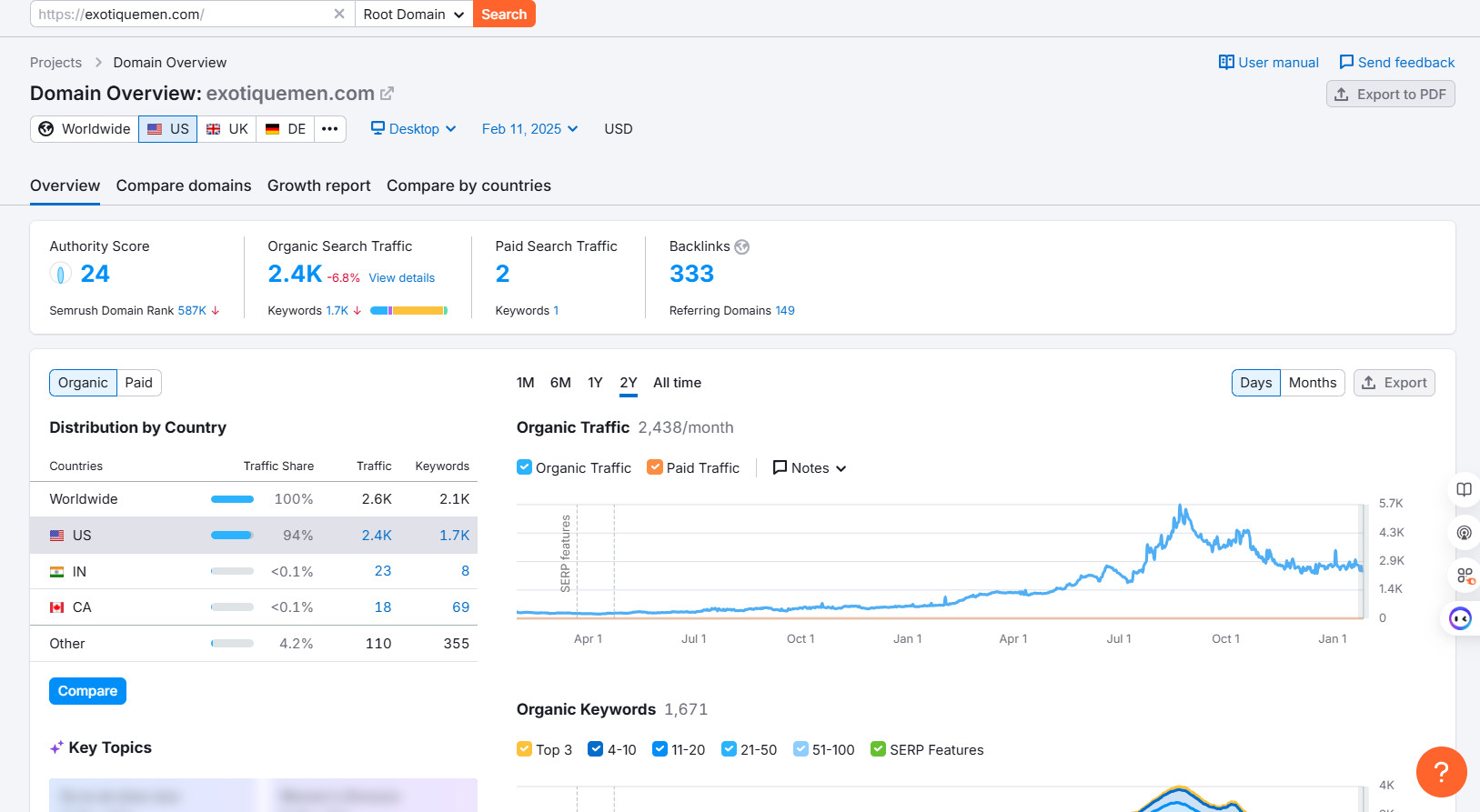This screenshot has width=1480, height=812.
Task: Click the blue Compare button
Action: pyautogui.click(x=87, y=691)
